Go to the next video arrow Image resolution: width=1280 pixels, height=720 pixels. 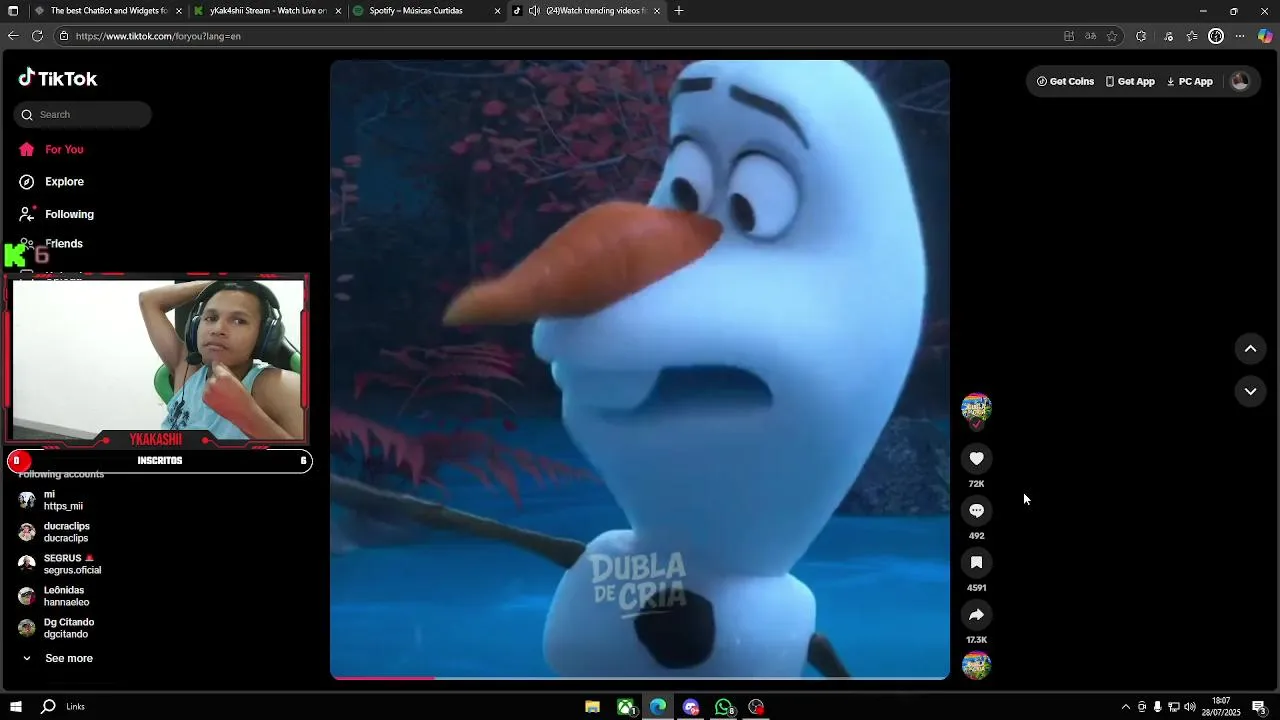(x=1250, y=392)
